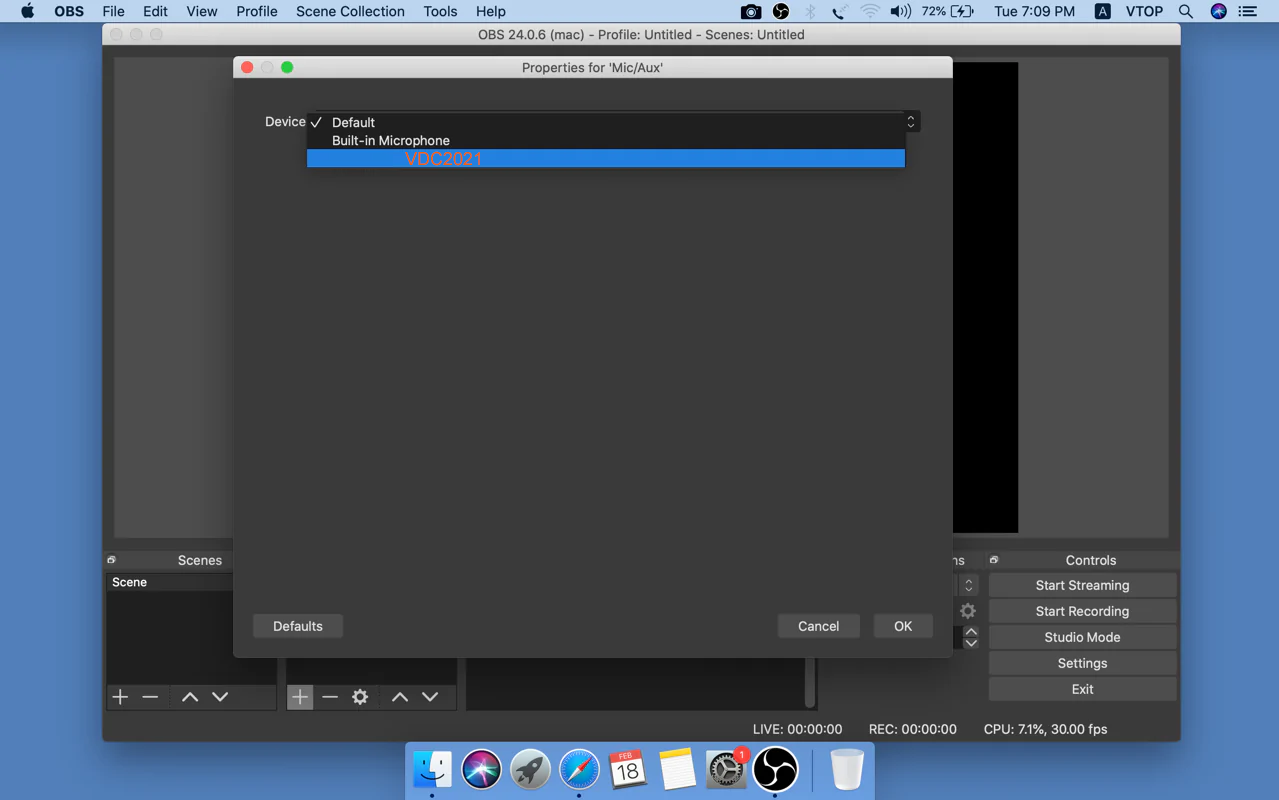
Task: Open Siri from the menu bar
Action: [1218, 11]
